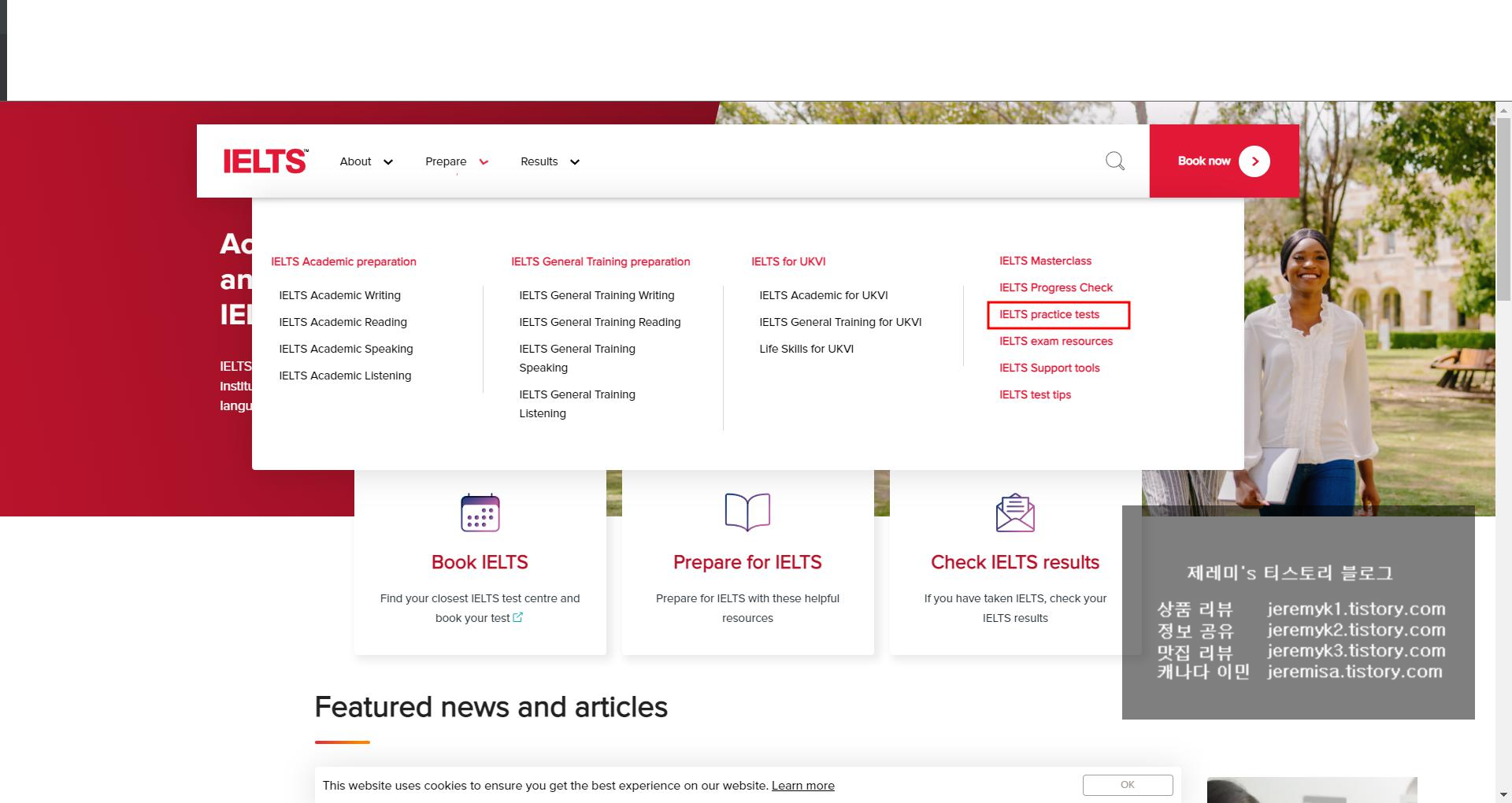The width and height of the screenshot is (1512, 803).
Task: Open IELTS Support tools link
Action: click(1049, 368)
